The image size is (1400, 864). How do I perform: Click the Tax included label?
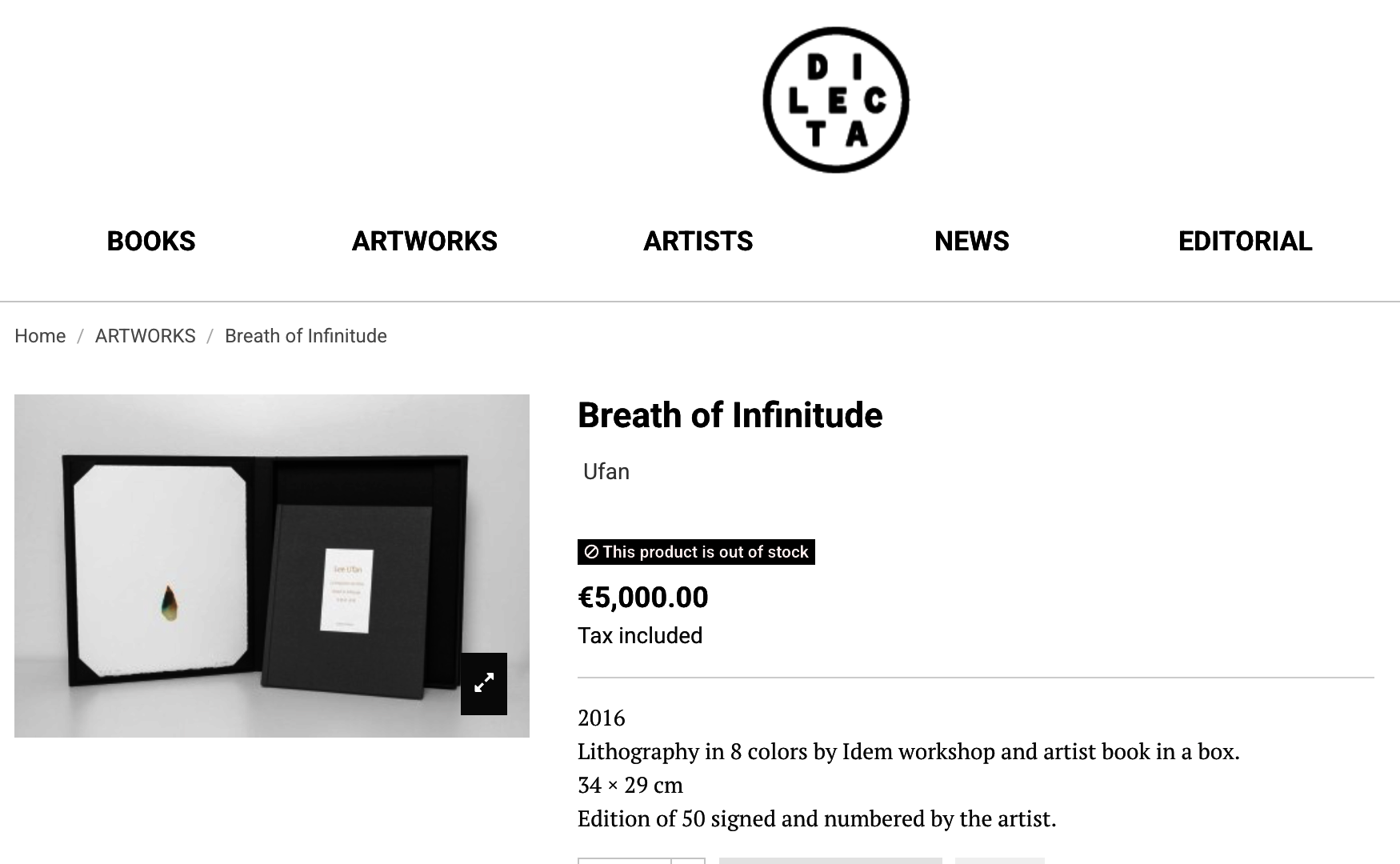(x=640, y=636)
